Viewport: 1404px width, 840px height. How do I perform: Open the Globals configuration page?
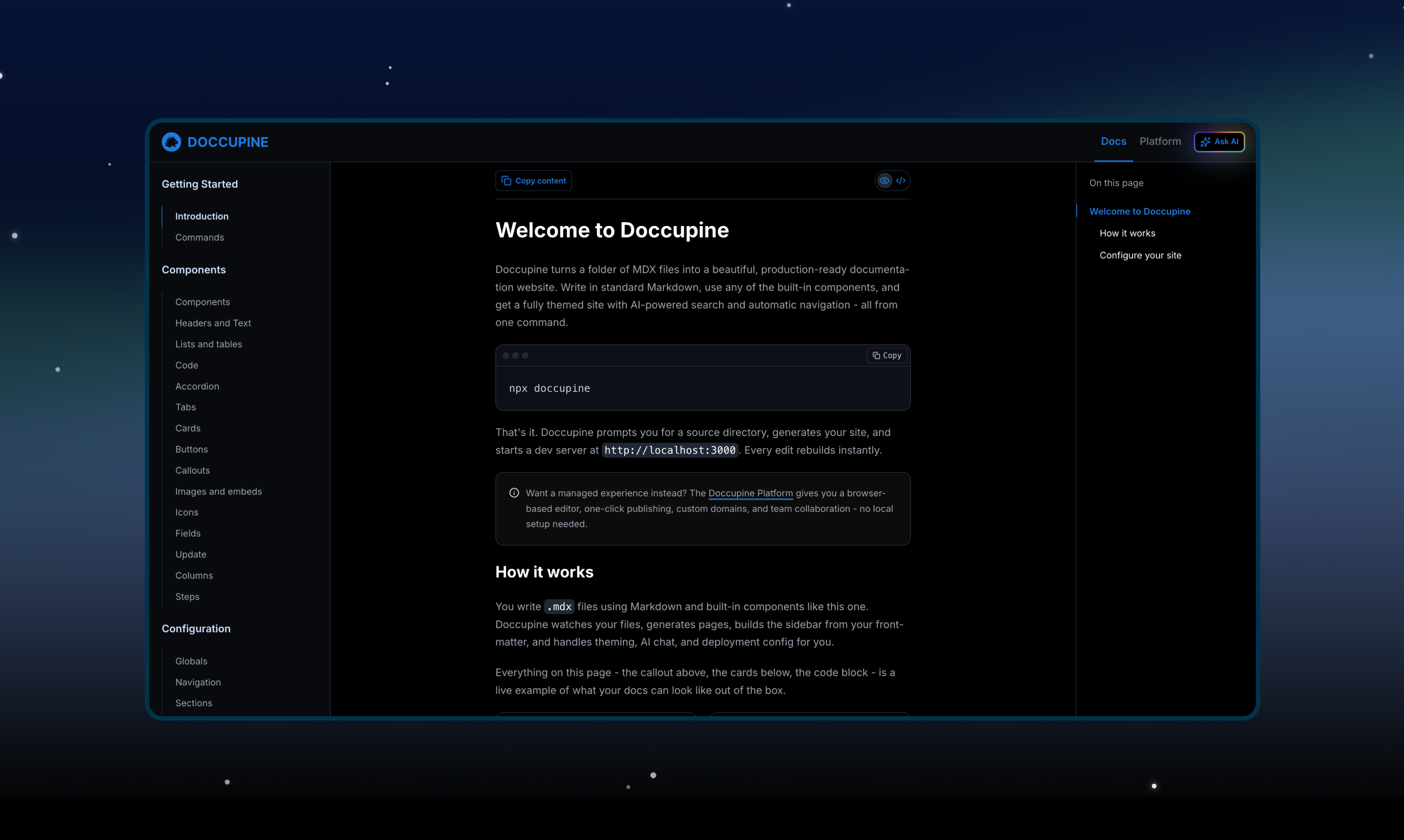point(191,661)
